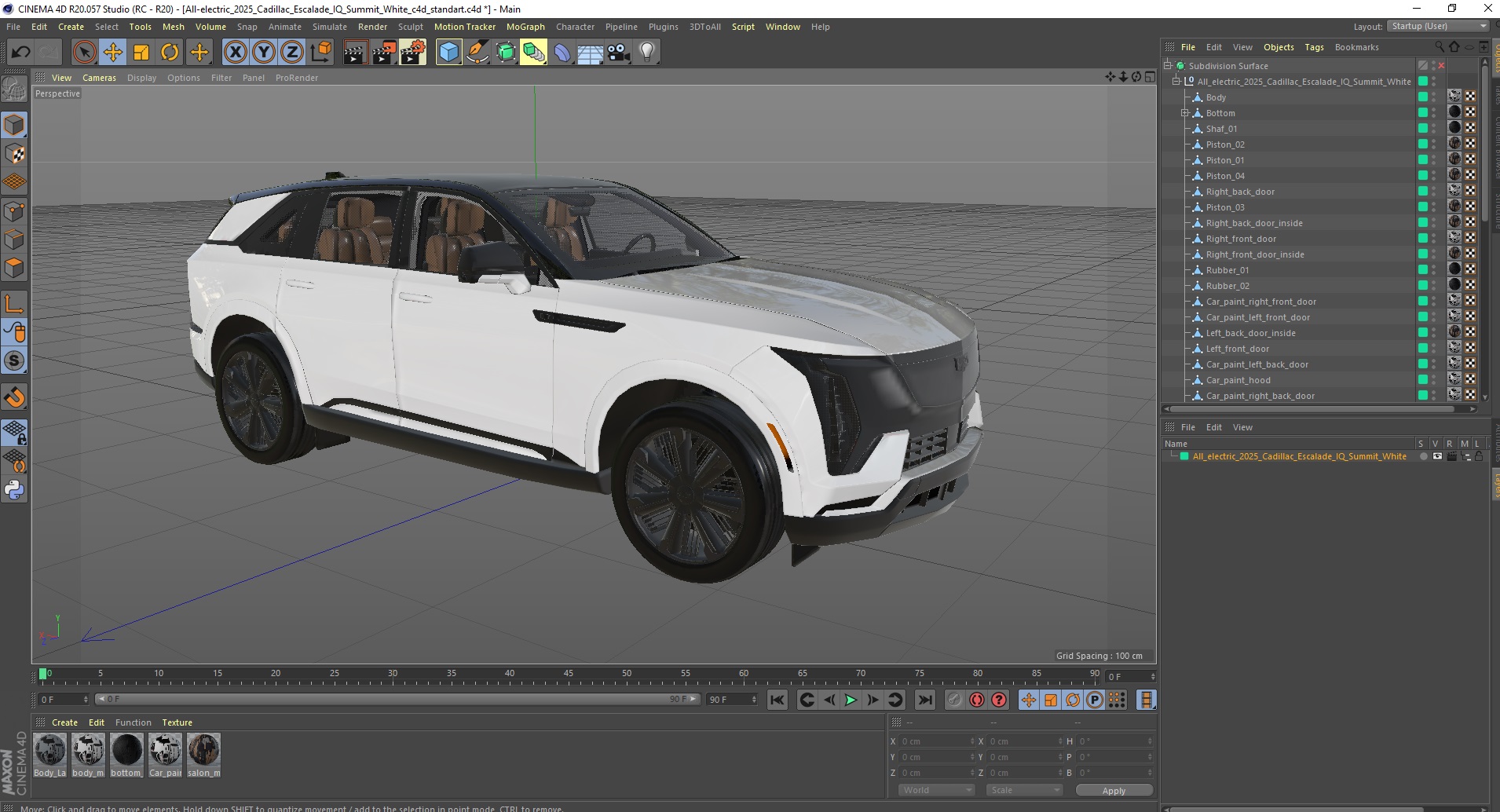Enable the Python script icon in sidebar
This screenshot has height=812, width=1500.
click(x=14, y=490)
